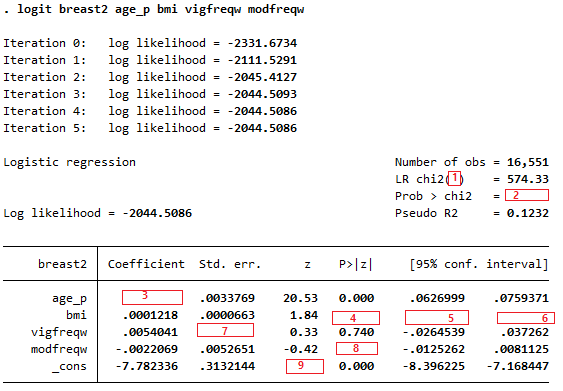Click the 'bmi' row label
The image size is (563, 391).
click(x=76, y=315)
